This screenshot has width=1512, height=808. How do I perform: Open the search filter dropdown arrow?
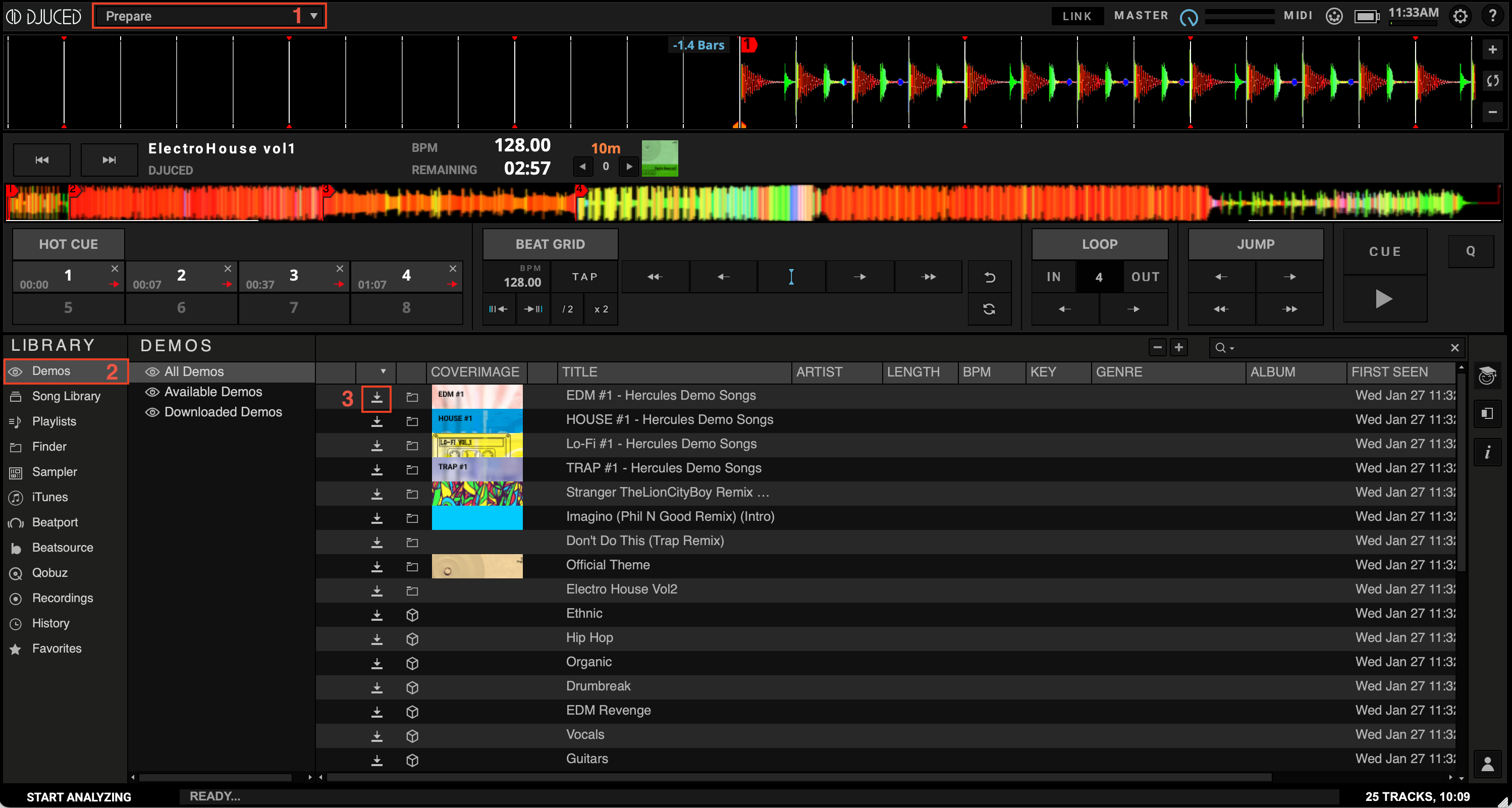(1232, 348)
